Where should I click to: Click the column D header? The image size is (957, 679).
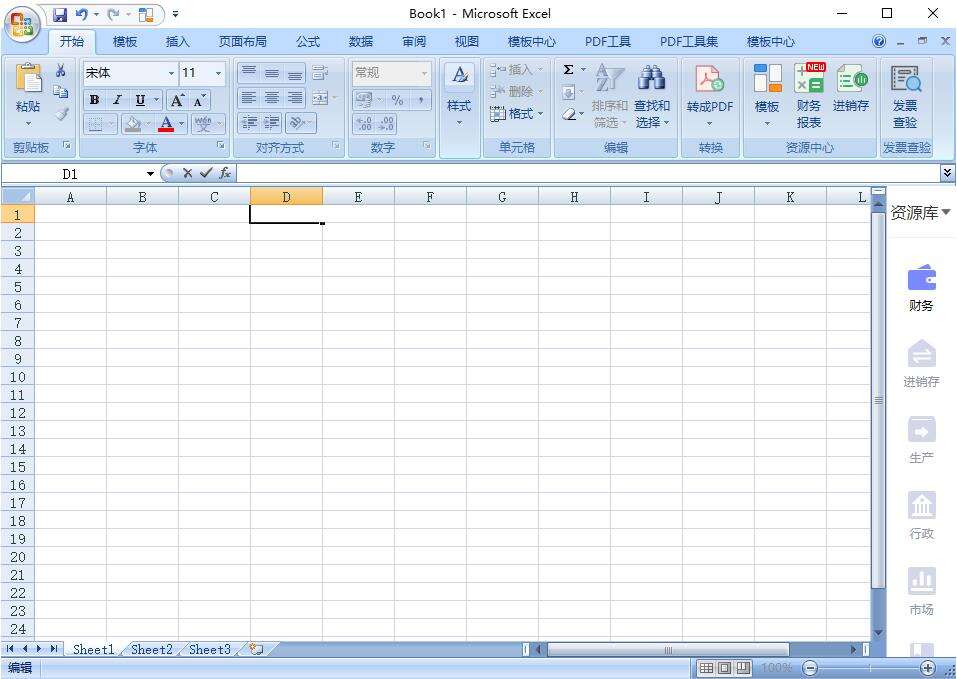[286, 196]
